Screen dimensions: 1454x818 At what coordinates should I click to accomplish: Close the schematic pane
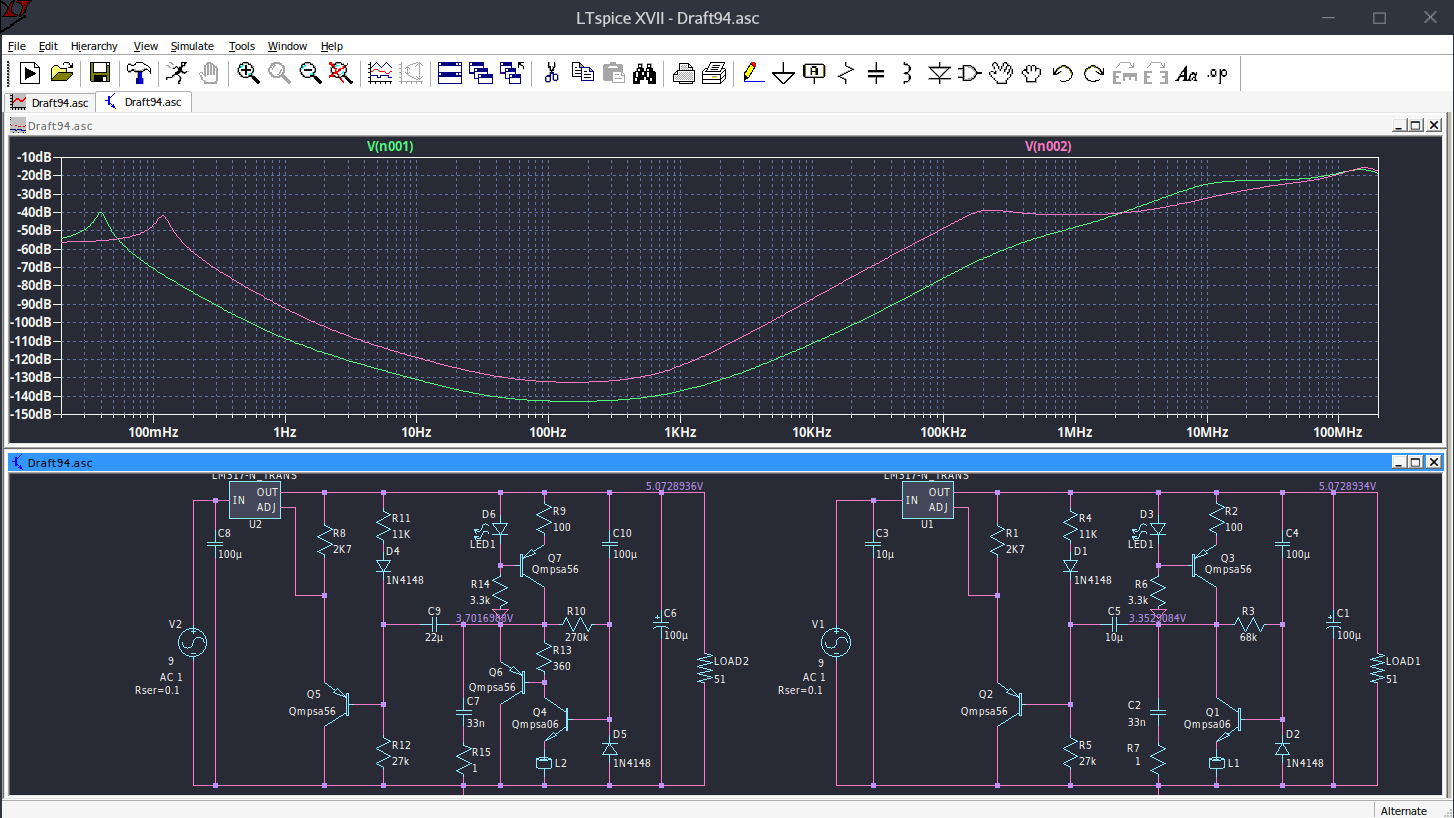tap(1434, 462)
